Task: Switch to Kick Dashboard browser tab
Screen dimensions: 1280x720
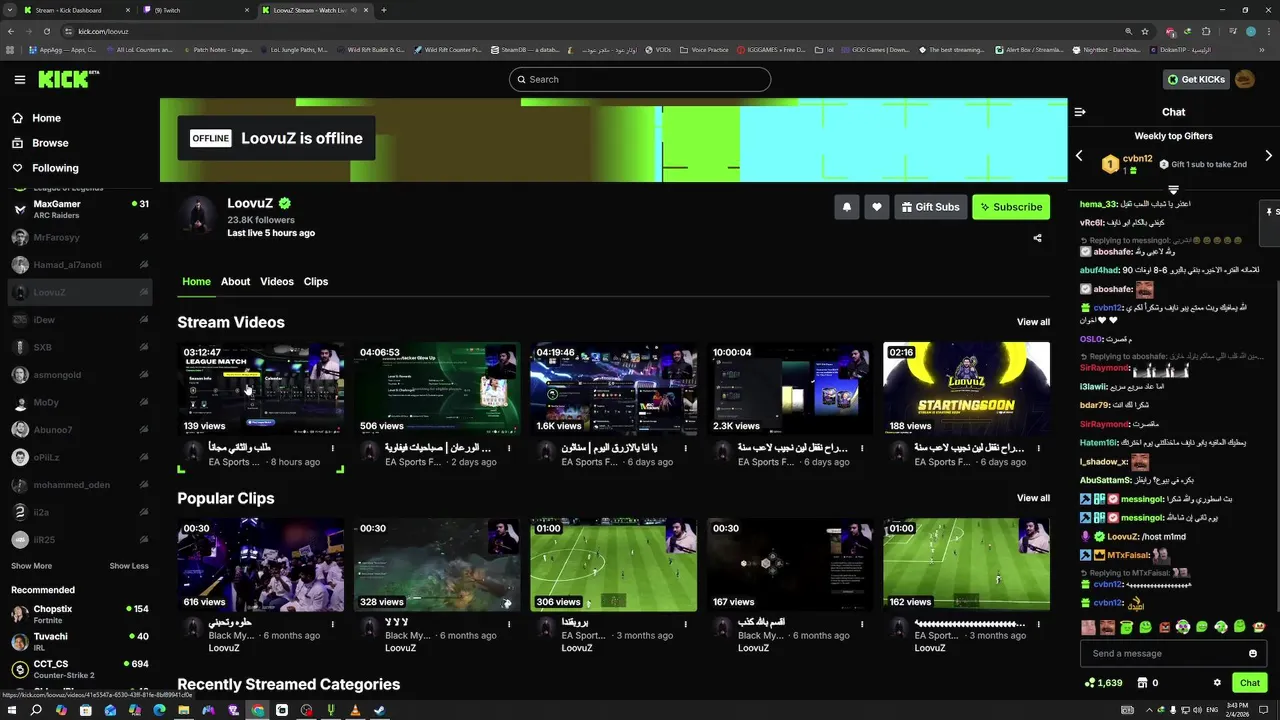Action: [75, 10]
